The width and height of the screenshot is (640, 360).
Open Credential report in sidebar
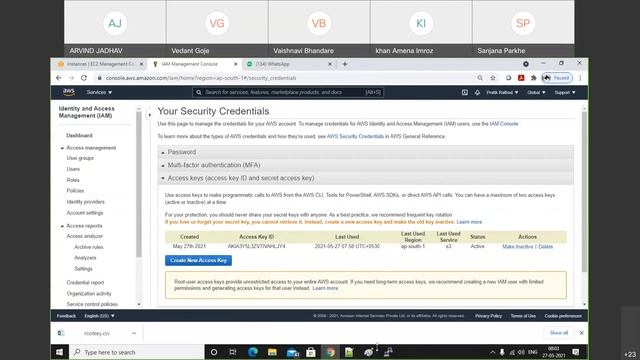[x=85, y=282]
